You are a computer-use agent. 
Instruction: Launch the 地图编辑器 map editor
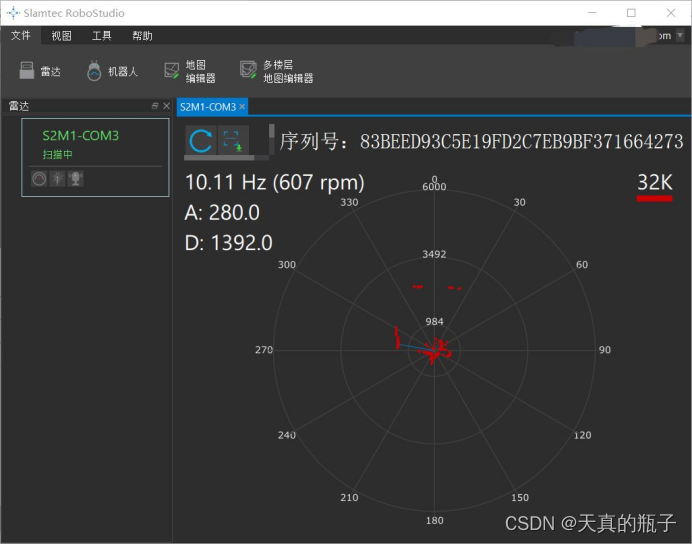pyautogui.click(x=190, y=71)
